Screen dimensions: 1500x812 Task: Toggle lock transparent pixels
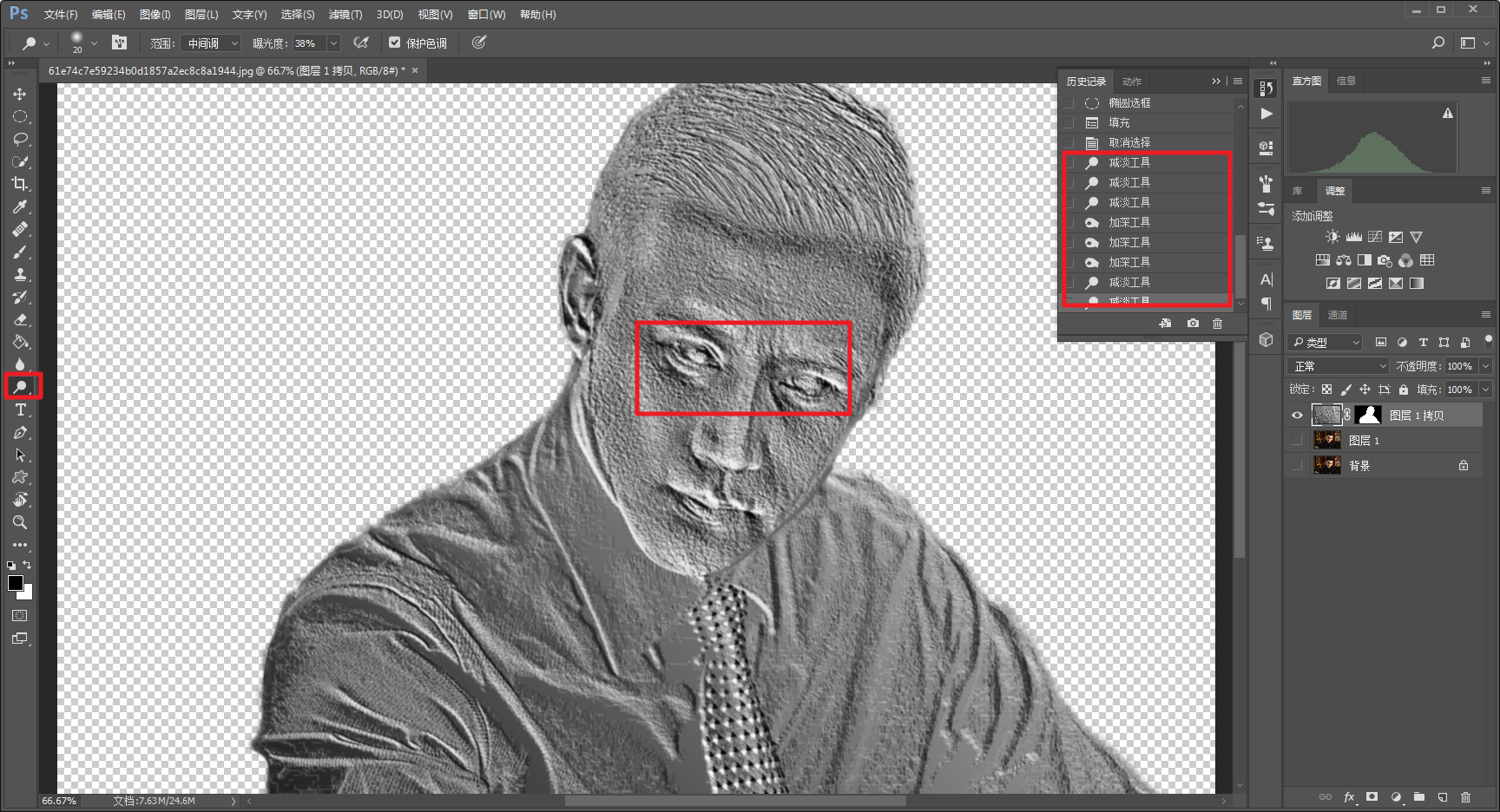click(x=1326, y=390)
